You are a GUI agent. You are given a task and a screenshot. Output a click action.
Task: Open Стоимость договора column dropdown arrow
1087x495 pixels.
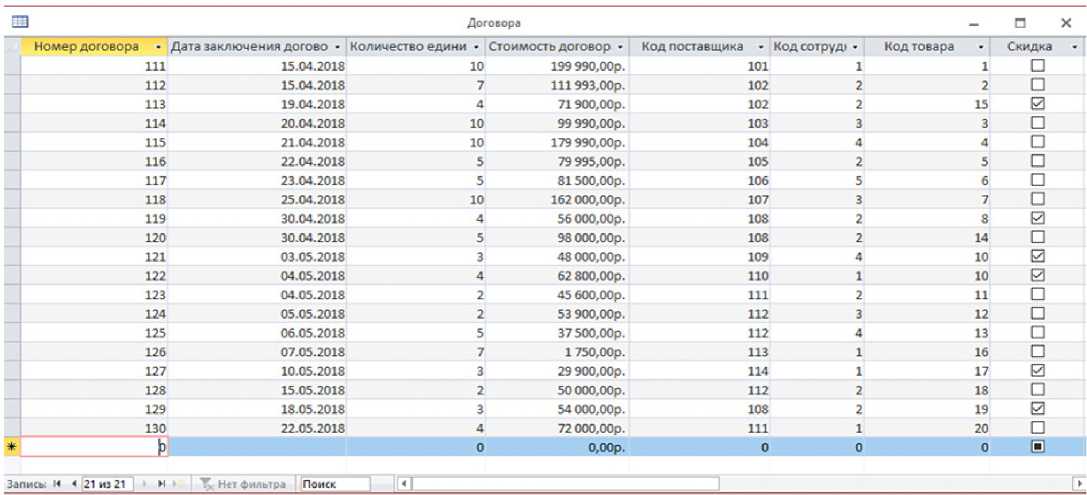pyautogui.click(x=620, y=46)
